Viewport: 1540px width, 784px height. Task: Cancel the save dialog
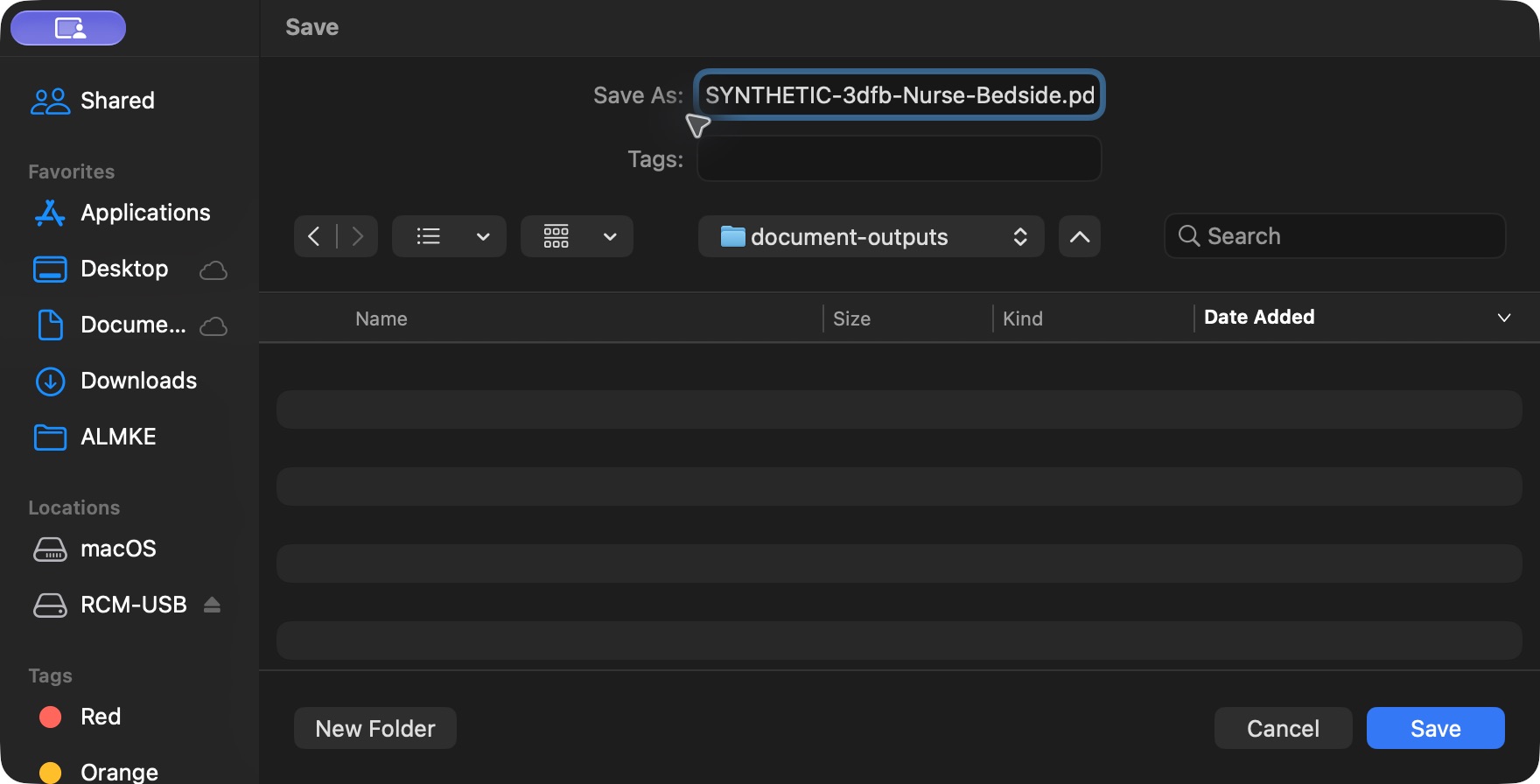[1284, 728]
